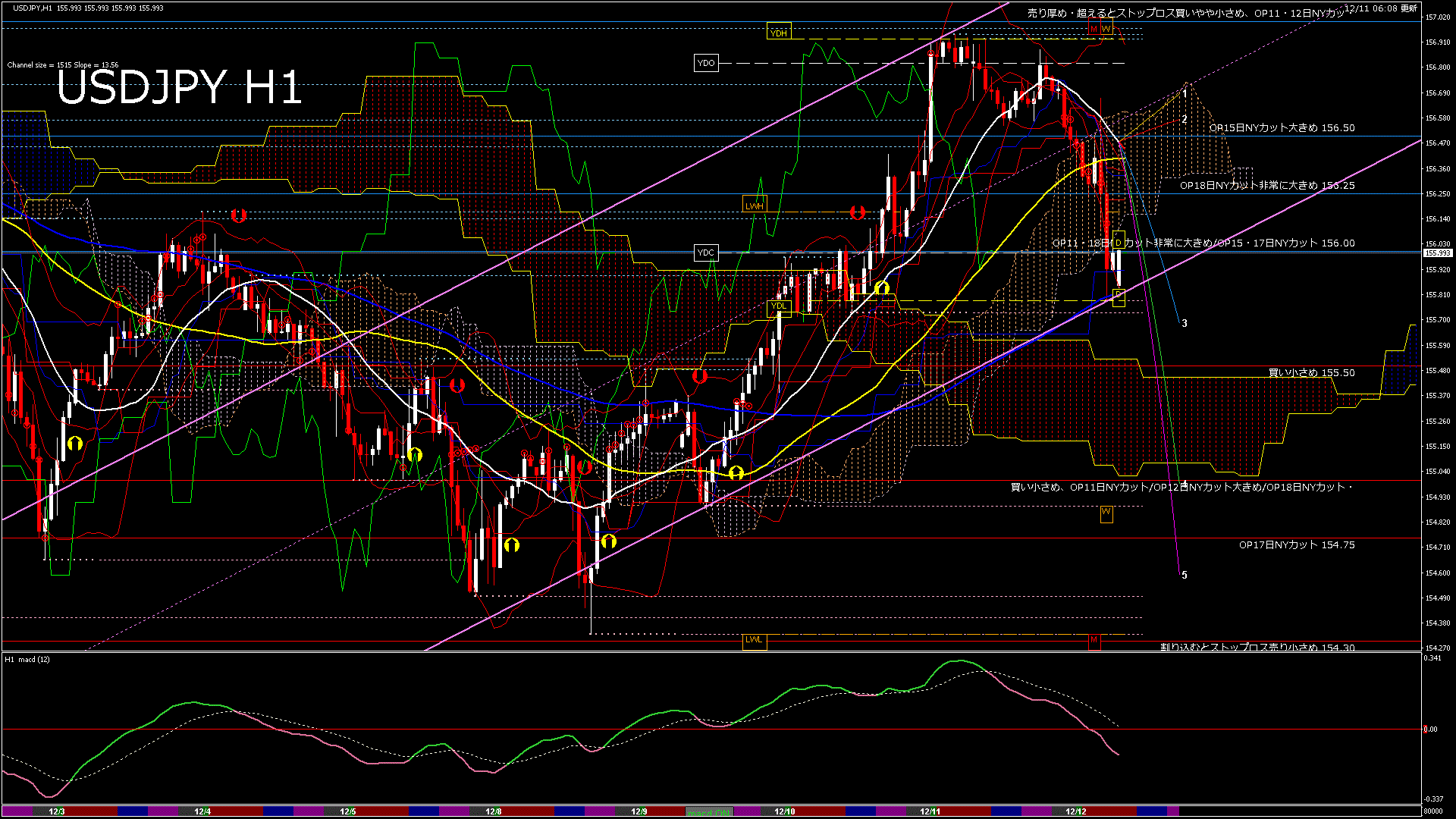Click the 'H1 macd (12)' indicator label
The width and height of the screenshot is (1456, 819).
[x=27, y=659]
